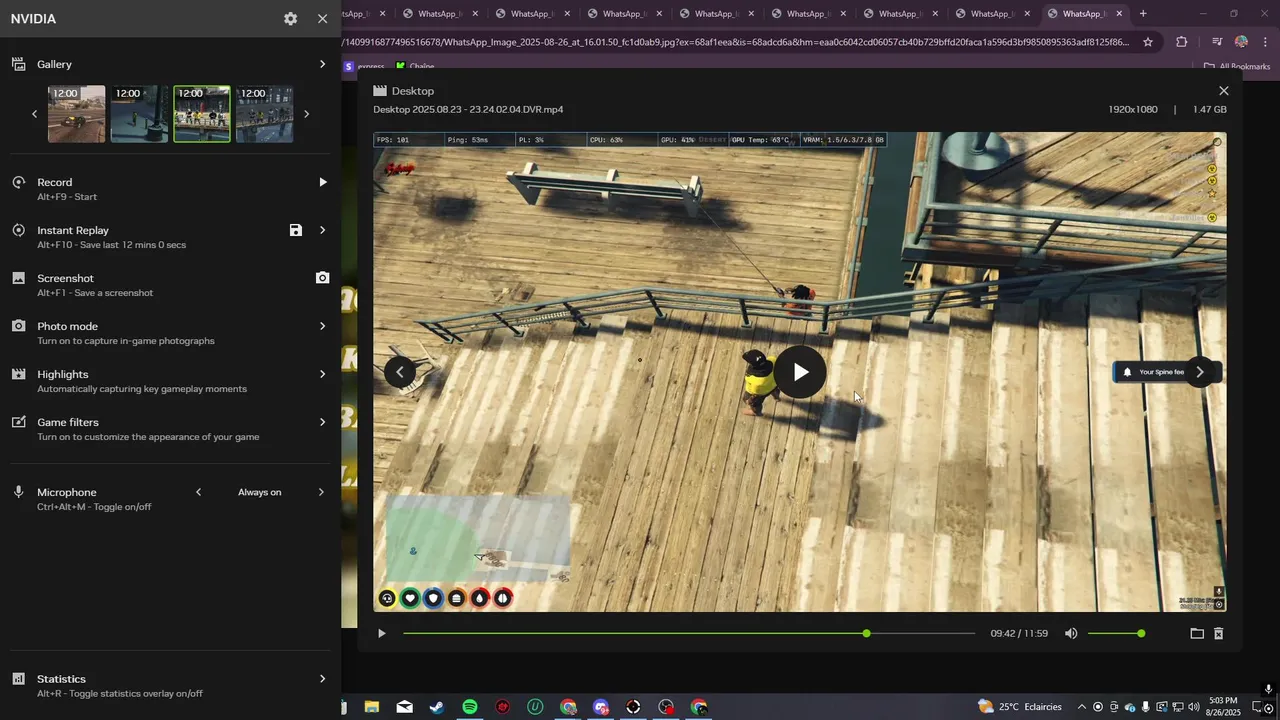Screen dimensions: 1280x720
Task: Open File Explorer from the taskbar
Action: click(x=371, y=707)
